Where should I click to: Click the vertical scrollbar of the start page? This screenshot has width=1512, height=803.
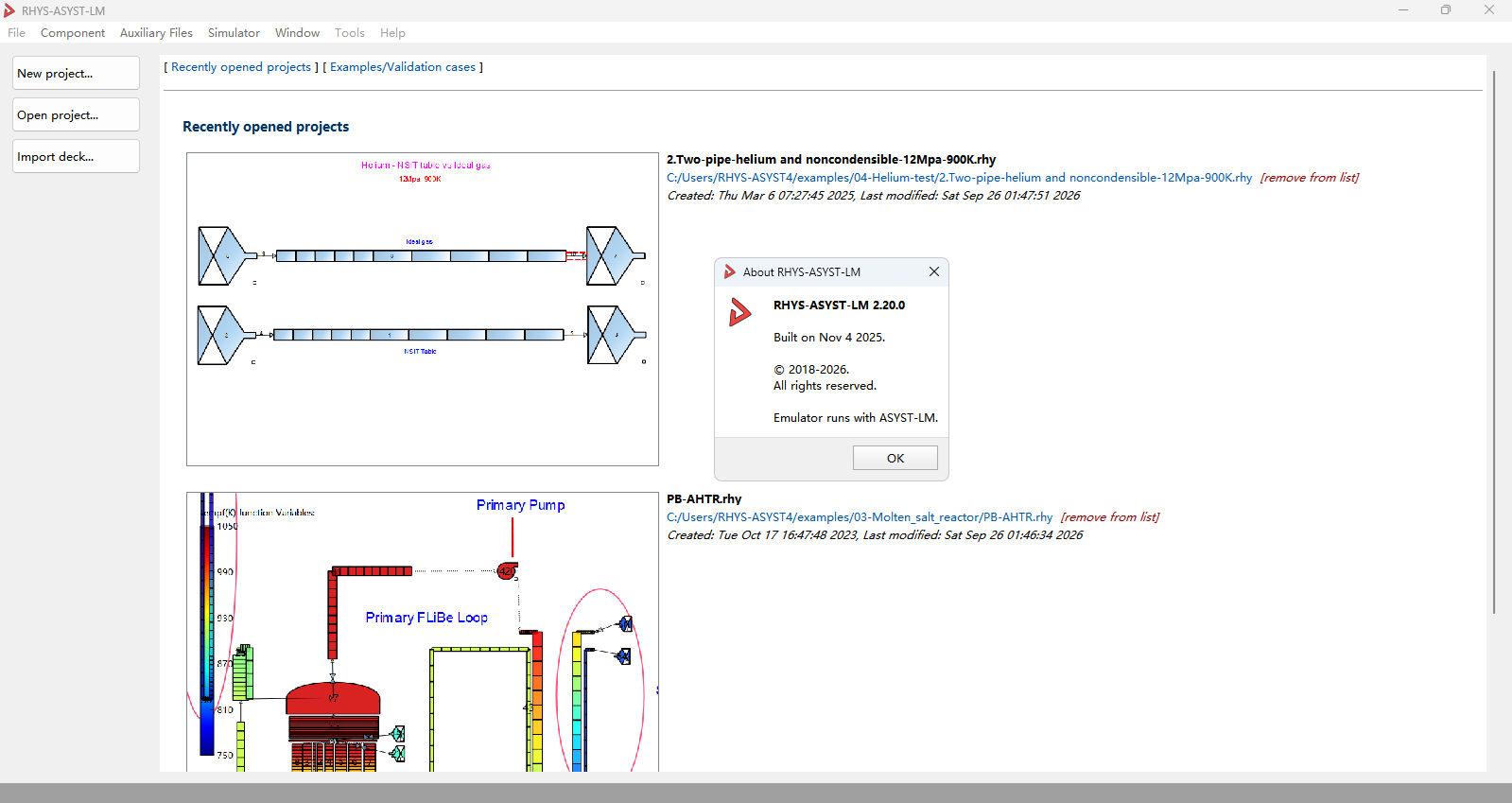point(1494,342)
